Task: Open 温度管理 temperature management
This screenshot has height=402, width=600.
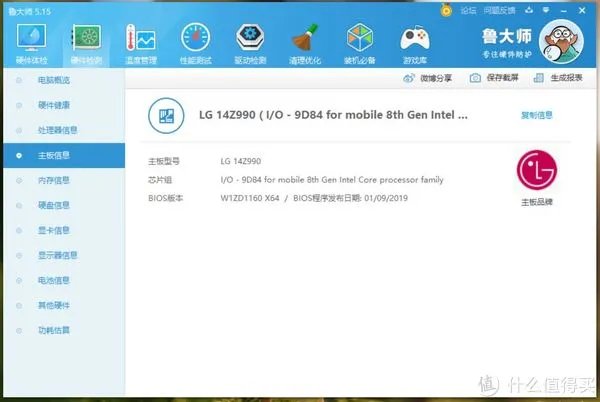Action: pos(141,37)
